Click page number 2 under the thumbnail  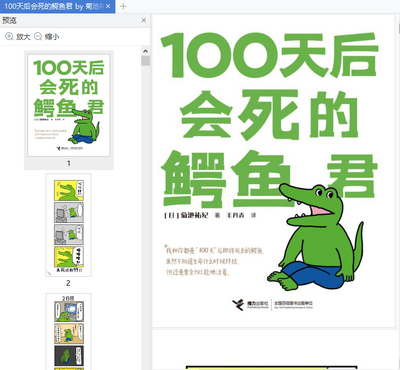68,283
